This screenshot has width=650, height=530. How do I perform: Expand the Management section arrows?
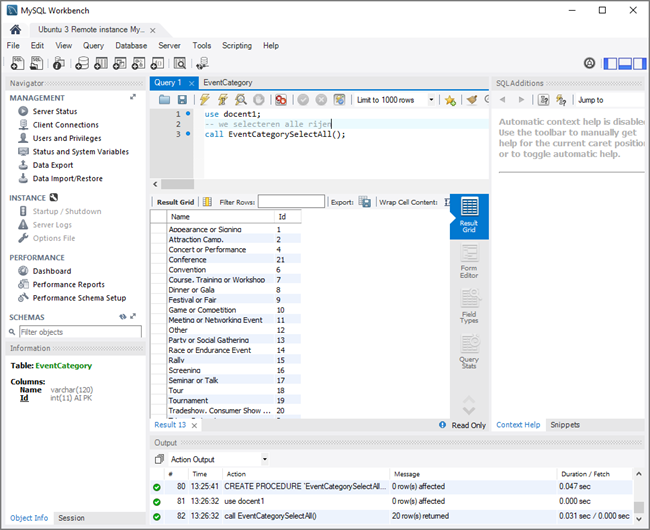[133, 97]
